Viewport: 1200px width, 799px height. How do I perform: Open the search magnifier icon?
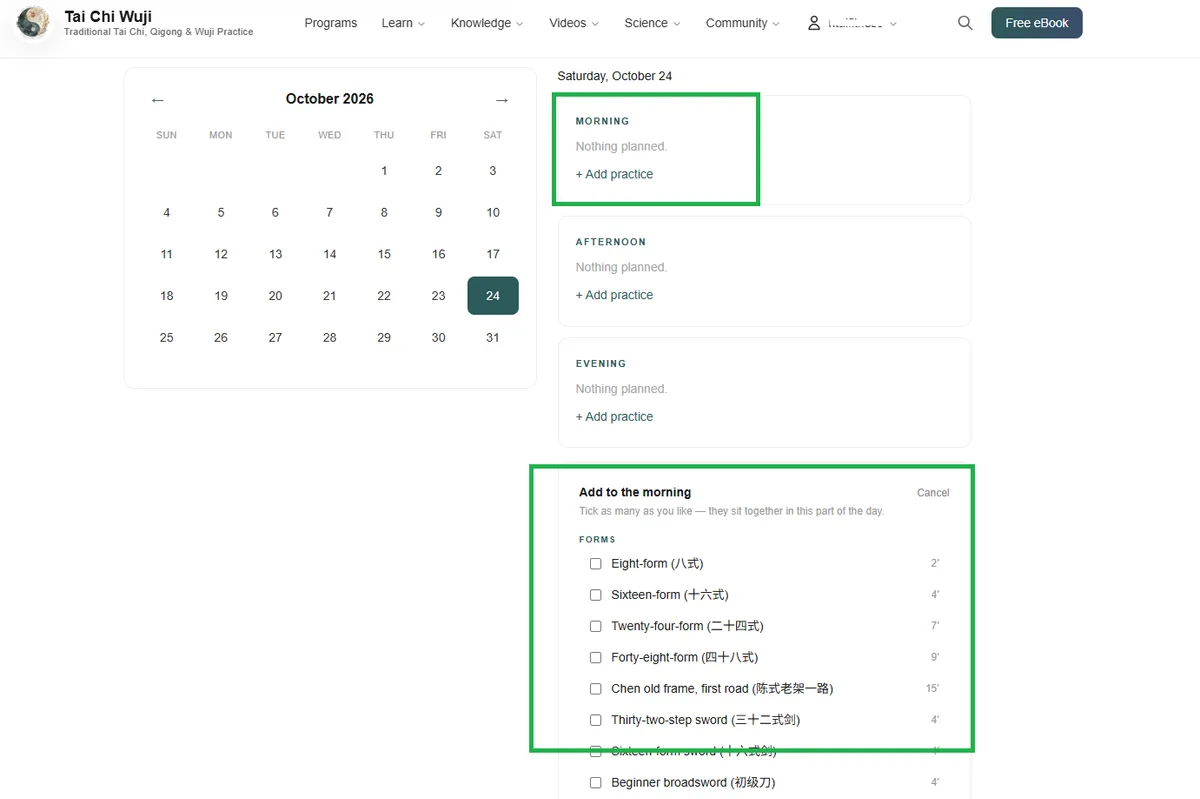pyautogui.click(x=965, y=23)
